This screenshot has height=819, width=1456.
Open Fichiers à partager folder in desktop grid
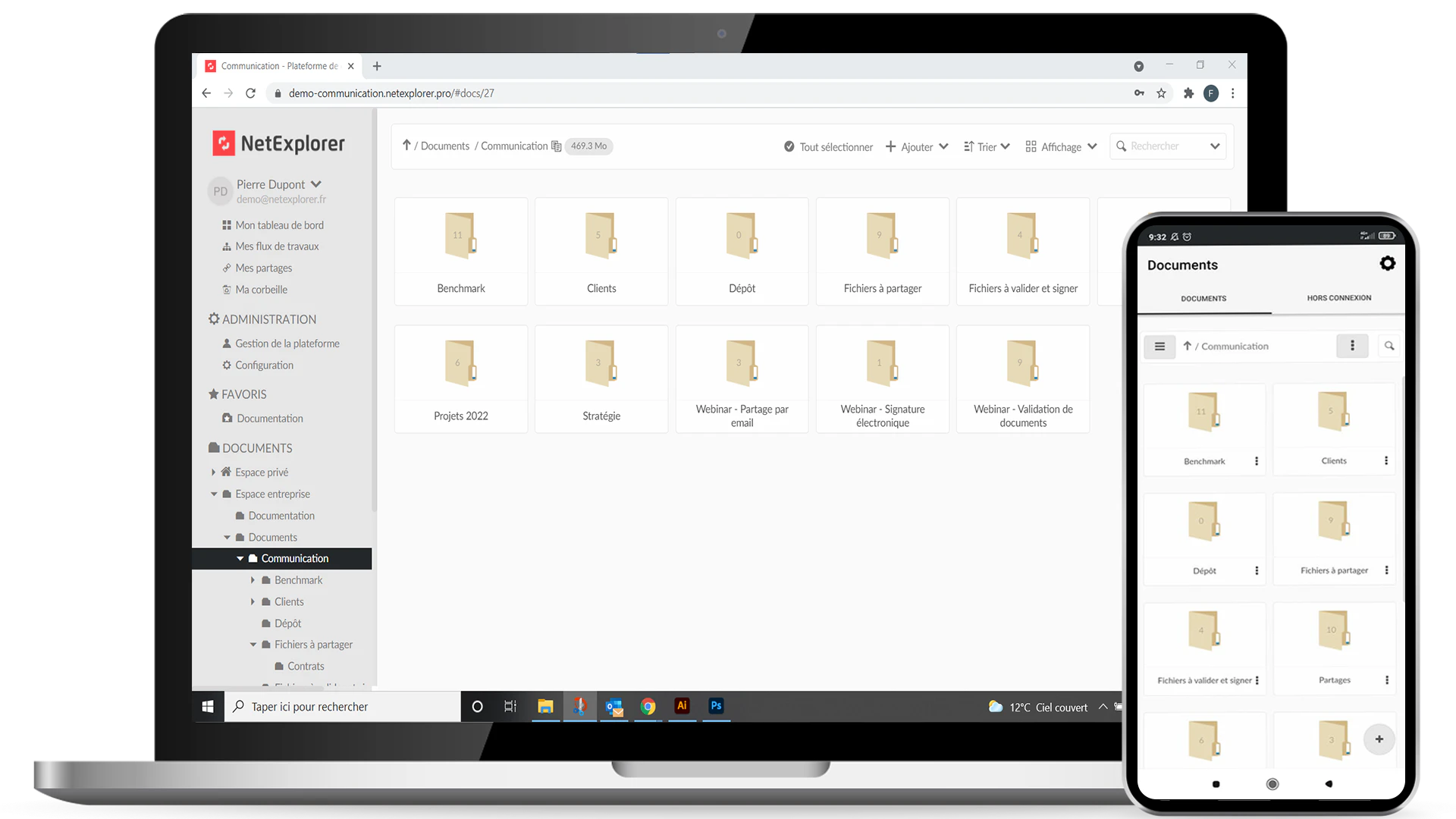click(883, 251)
